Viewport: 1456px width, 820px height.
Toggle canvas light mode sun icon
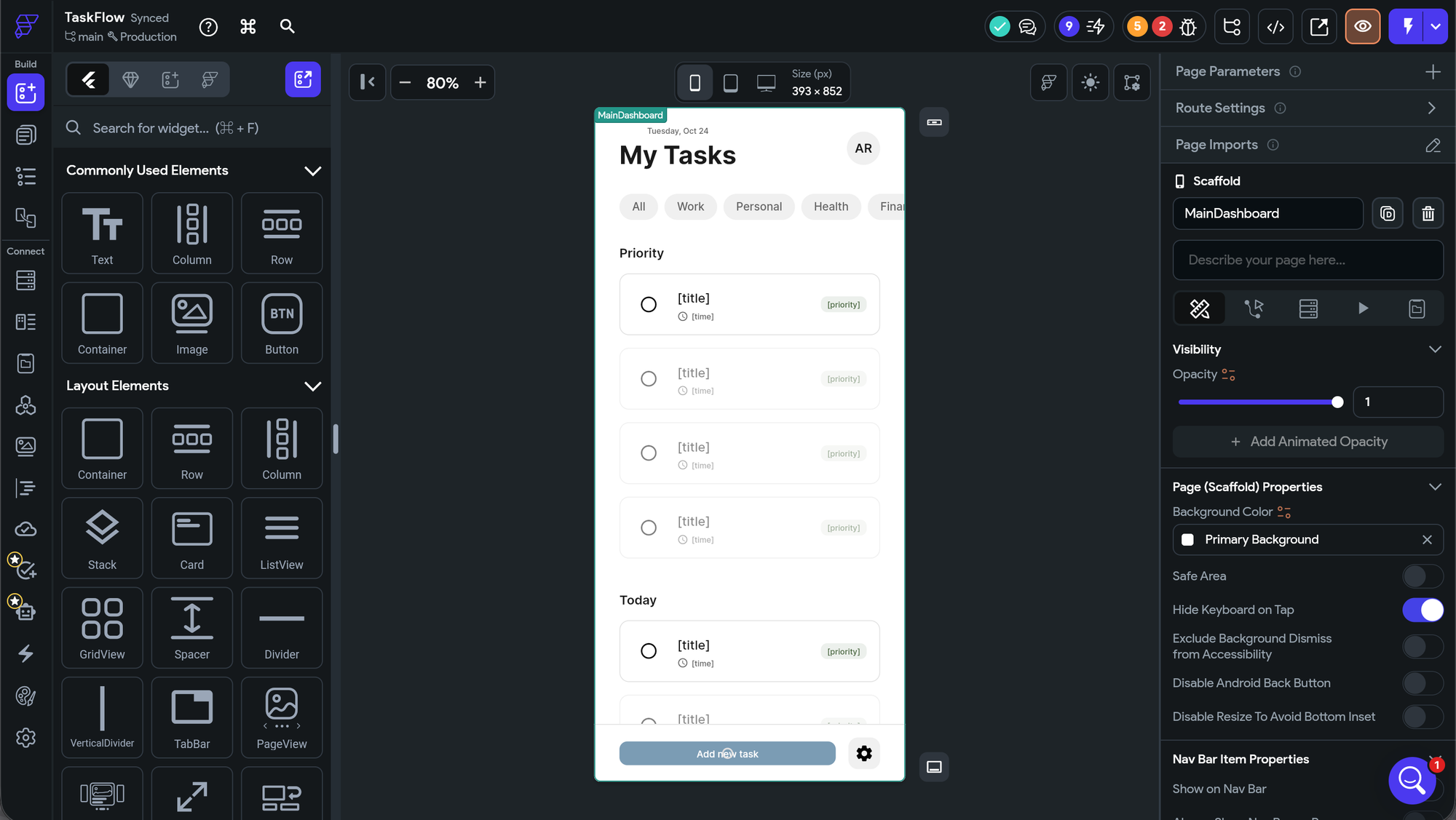(1090, 82)
